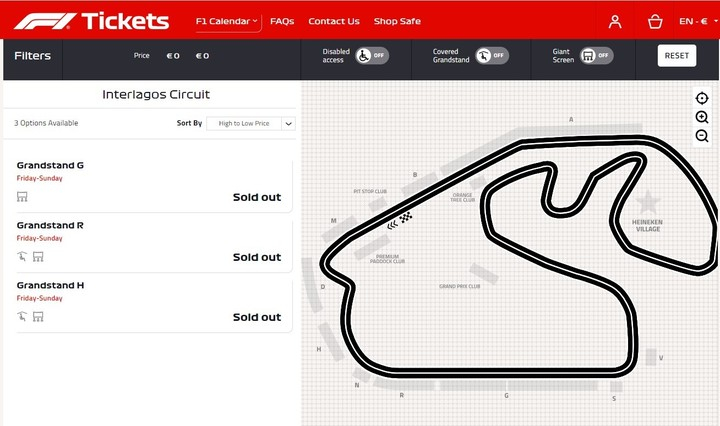720x426 pixels.
Task: Open the EN - € language currency selector
Action: (x=698, y=21)
